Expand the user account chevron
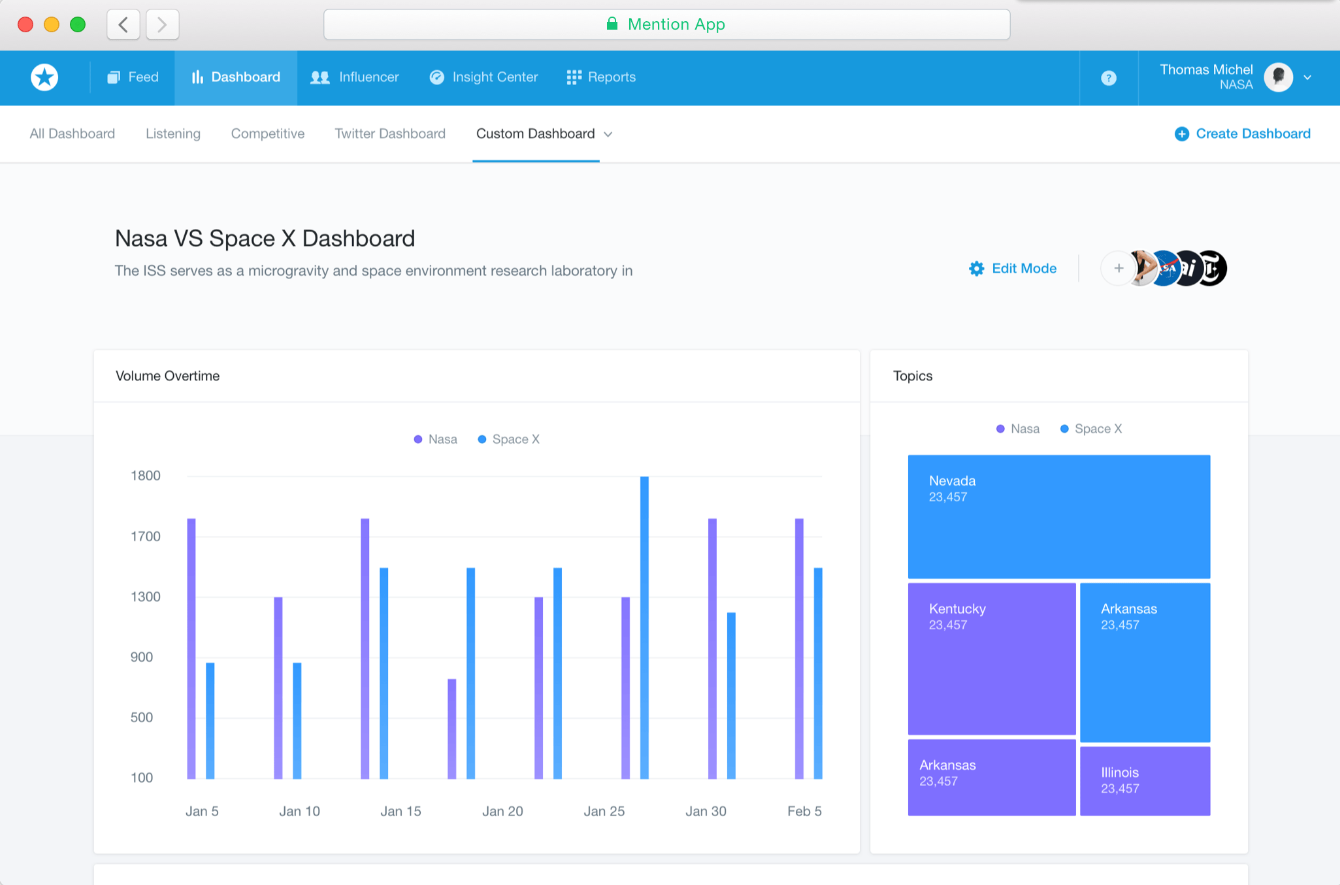The height and width of the screenshot is (885, 1340). point(1308,78)
